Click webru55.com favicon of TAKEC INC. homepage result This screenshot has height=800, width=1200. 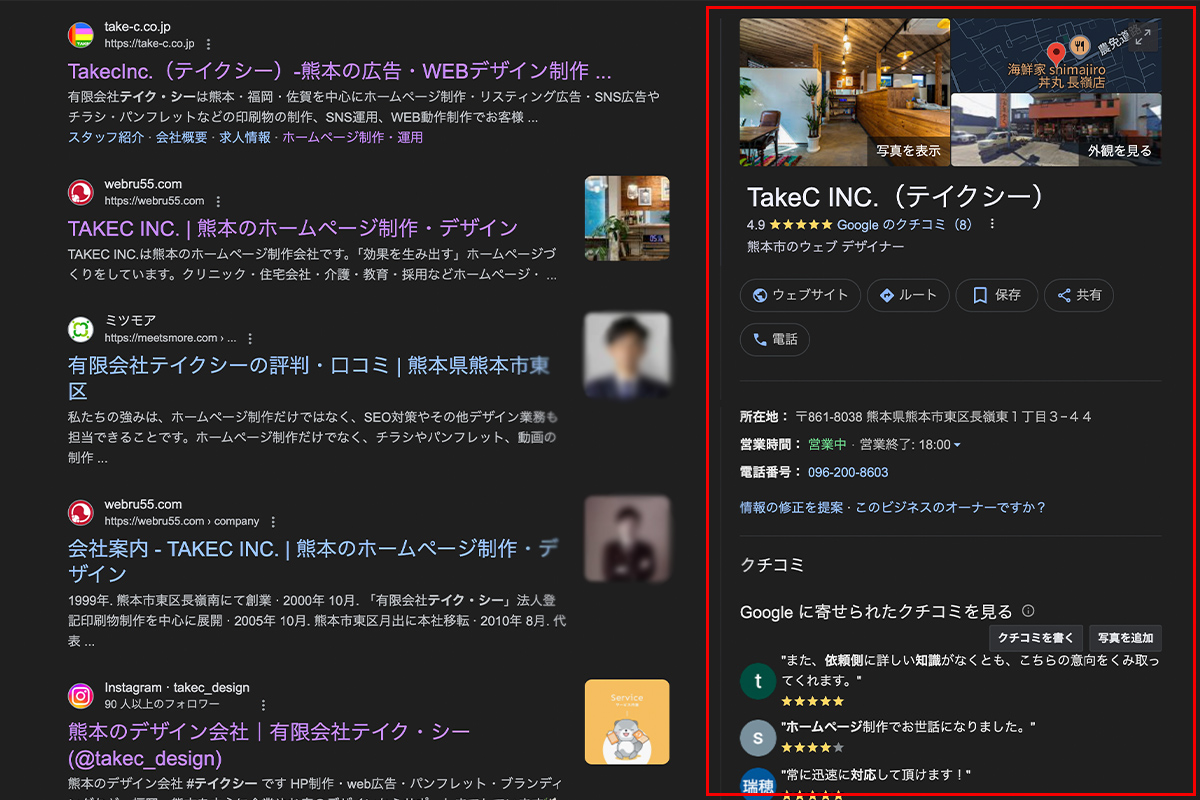[x=81, y=192]
